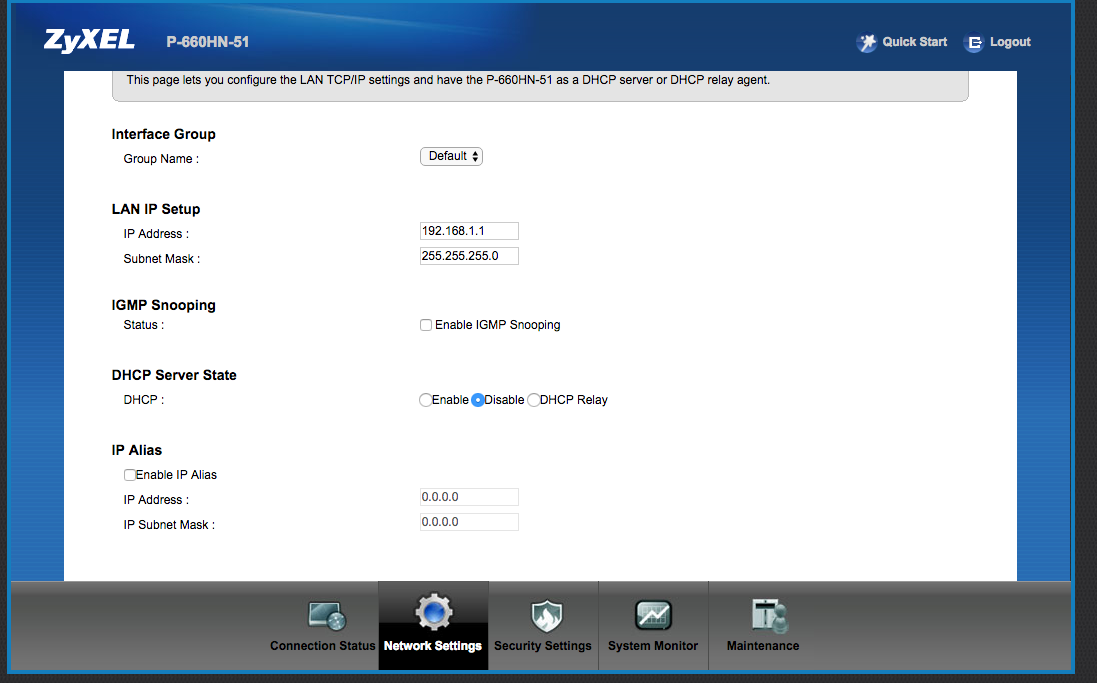Image resolution: width=1097 pixels, height=683 pixels.
Task: Open Connection Status via its monitor icon
Action: point(327,617)
